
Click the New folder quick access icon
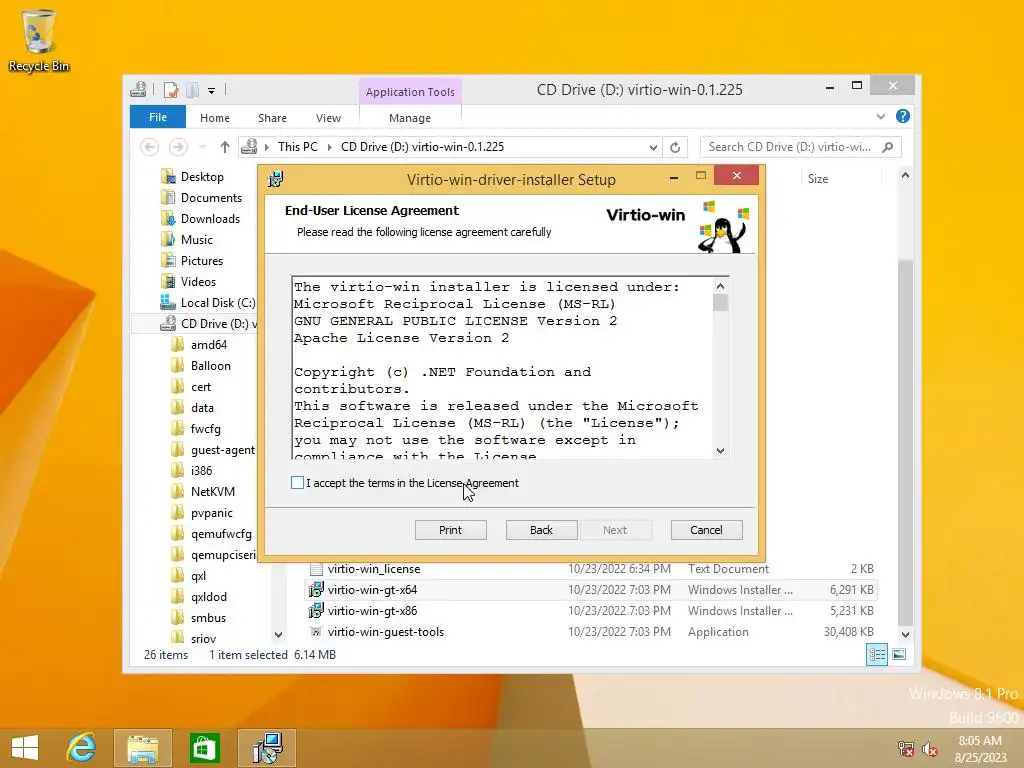193,90
